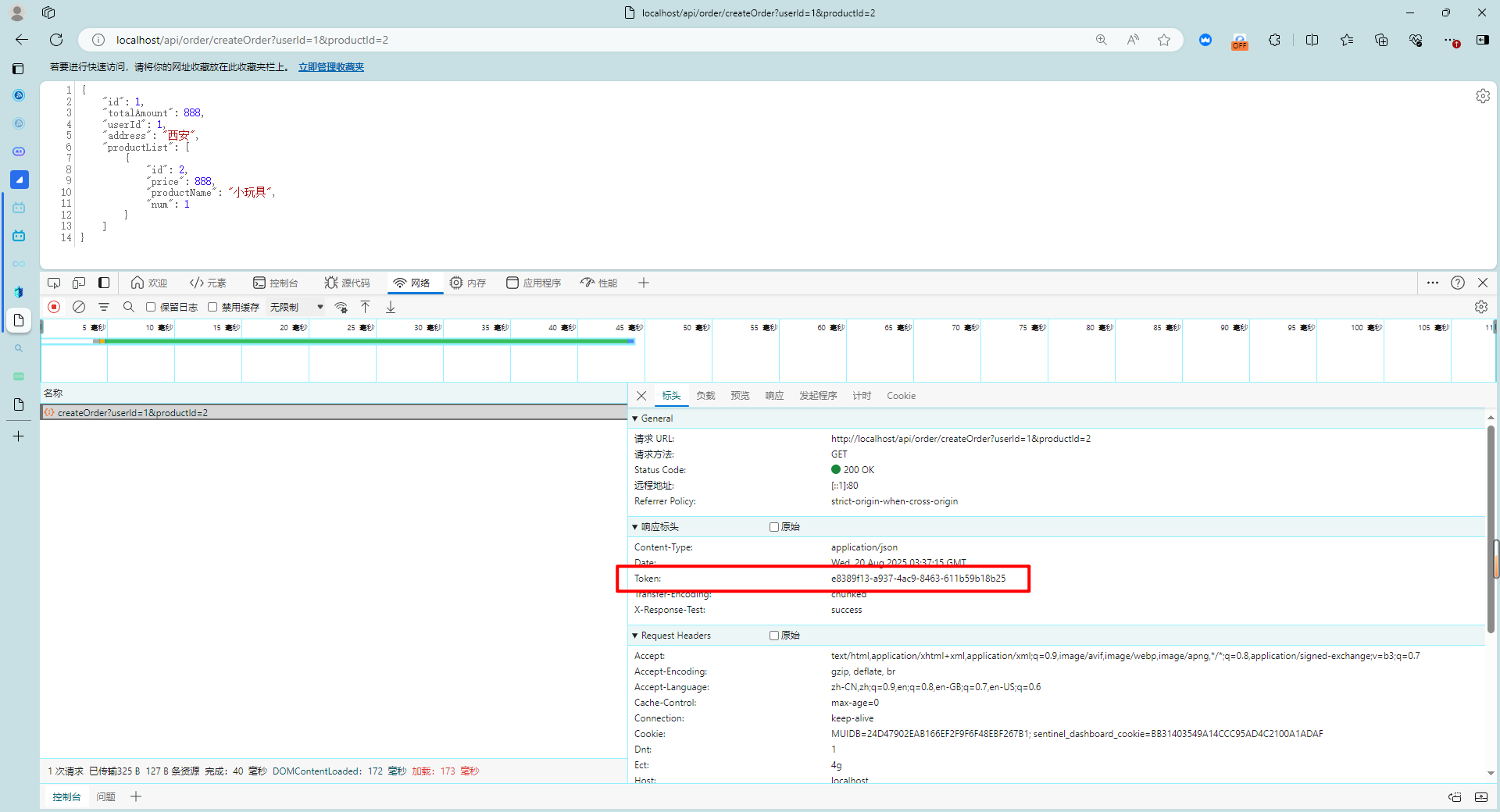This screenshot has height=812, width=1500.
Task: Collapse the General section
Action: [x=635, y=418]
